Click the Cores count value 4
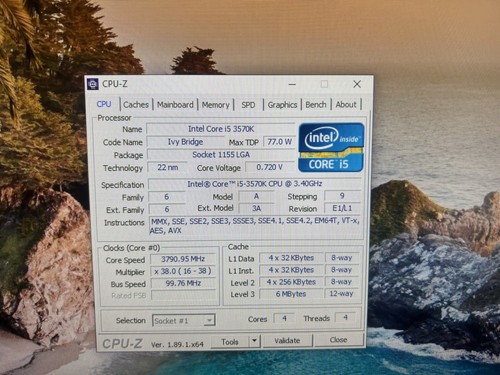Screen dimensions: 500x375 click(284, 318)
